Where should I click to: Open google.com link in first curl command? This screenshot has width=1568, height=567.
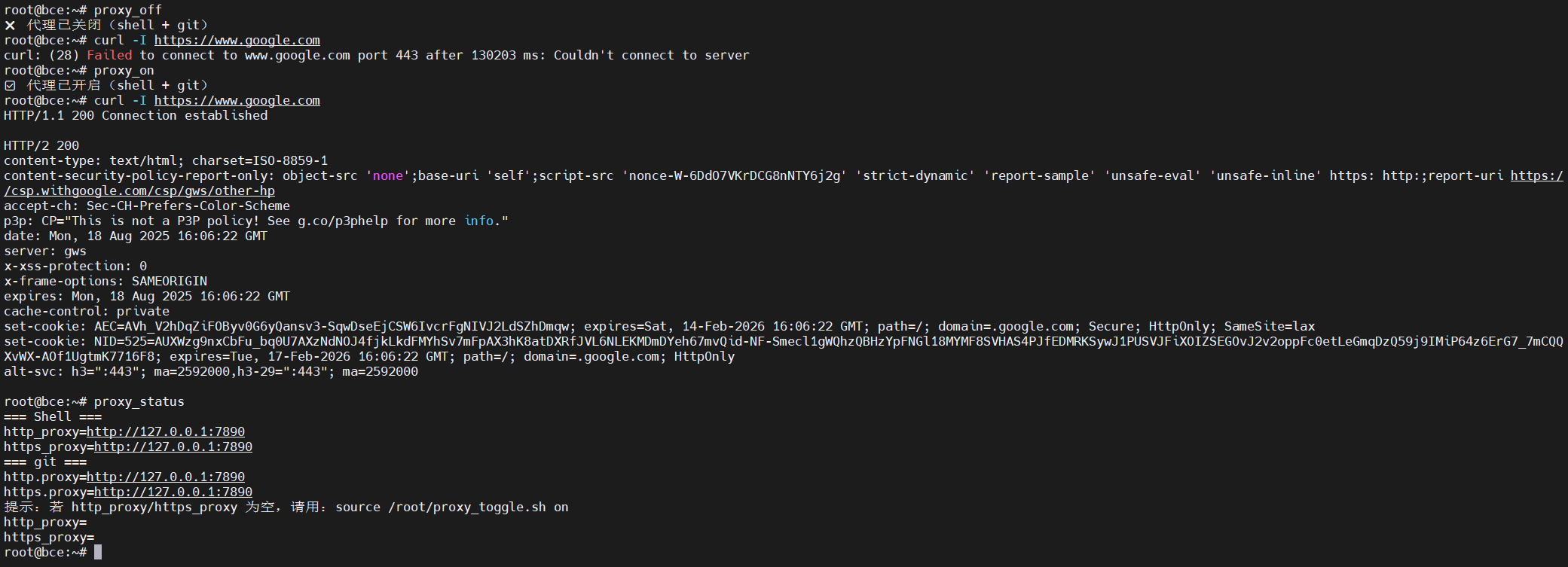(237, 41)
